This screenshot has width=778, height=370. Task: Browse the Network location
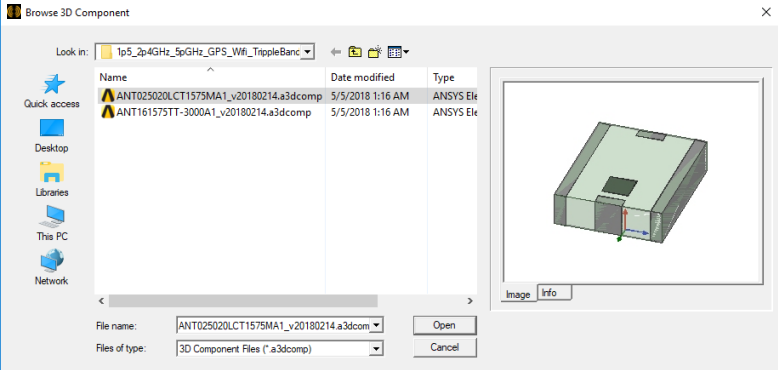52,268
